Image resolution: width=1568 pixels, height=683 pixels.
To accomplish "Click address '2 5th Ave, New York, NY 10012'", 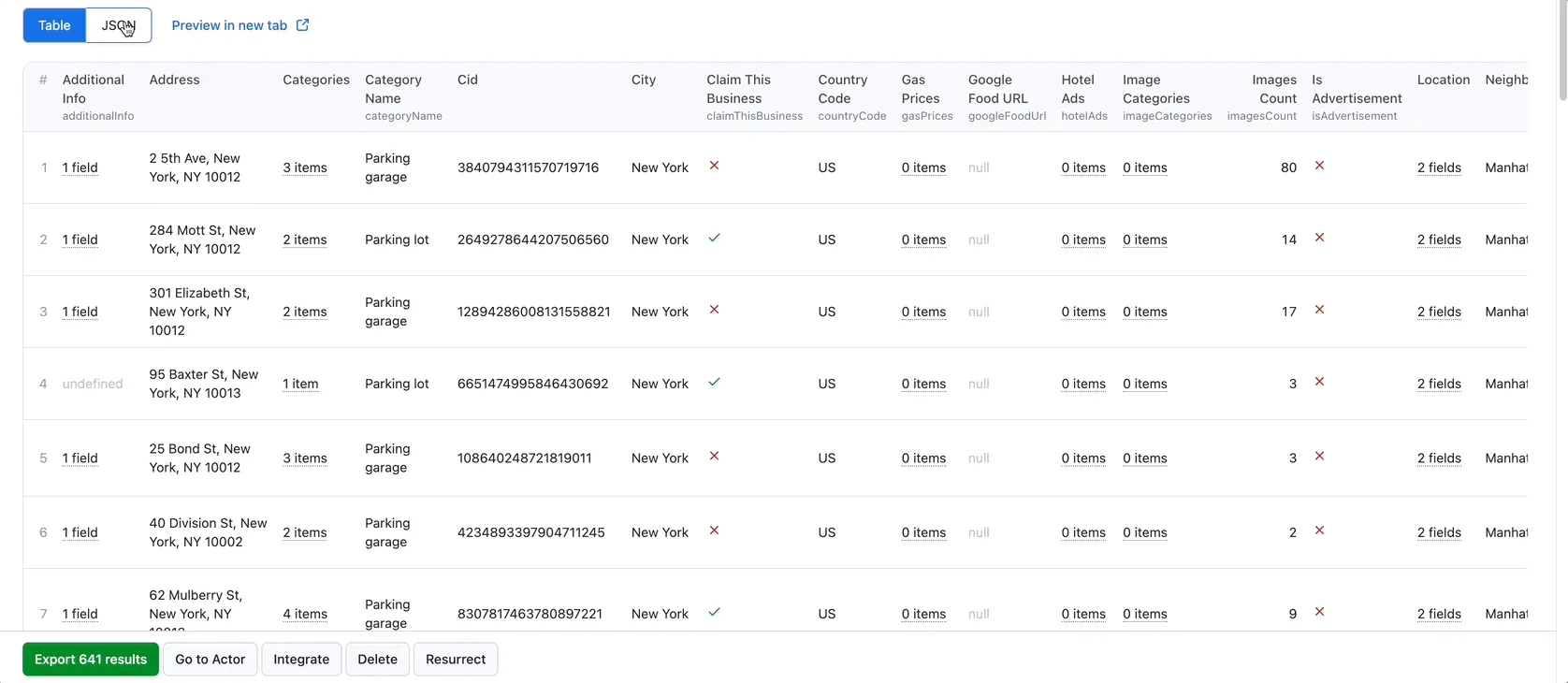I will click(x=195, y=167).
